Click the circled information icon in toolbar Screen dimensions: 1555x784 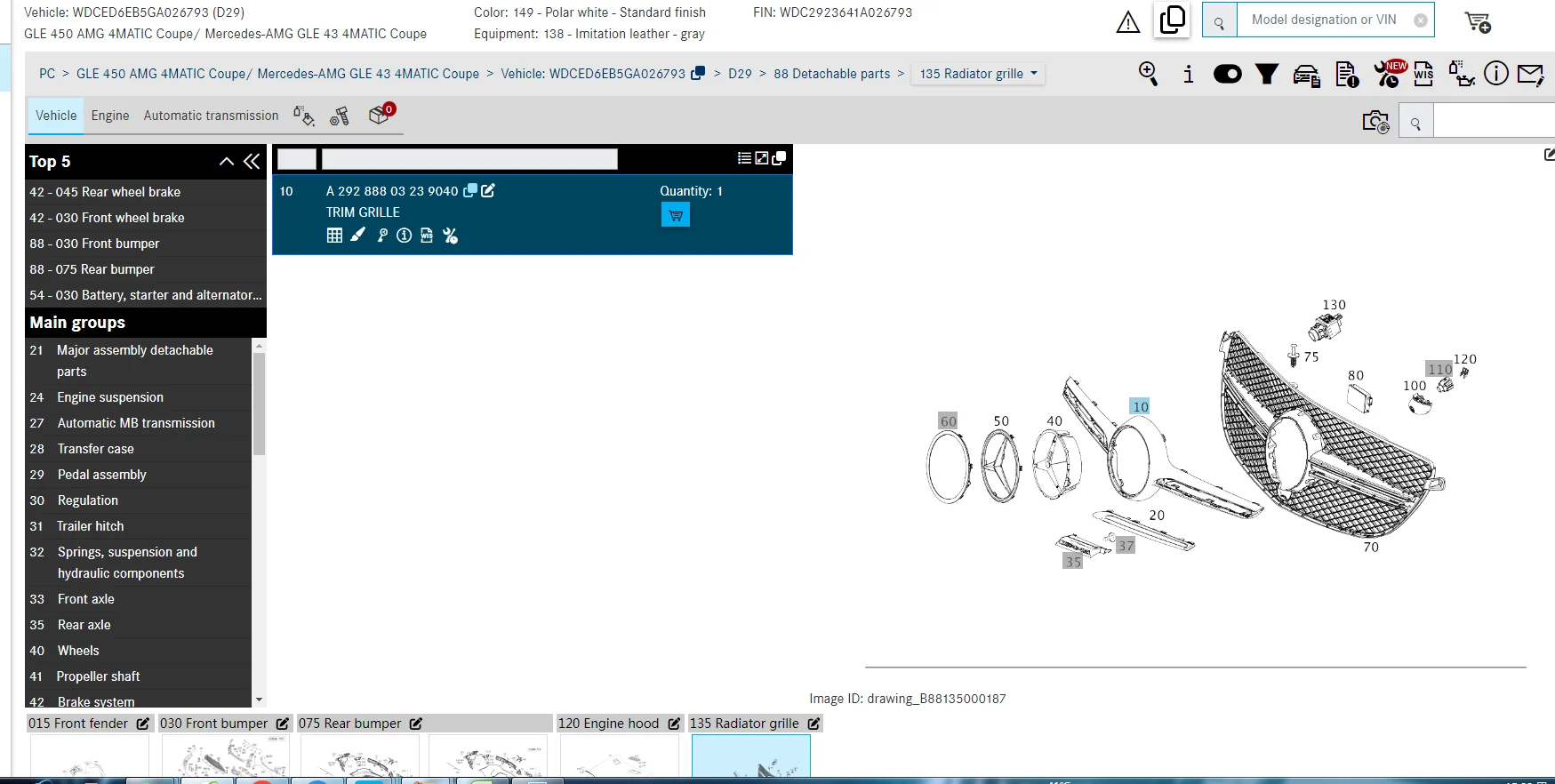click(x=1496, y=73)
